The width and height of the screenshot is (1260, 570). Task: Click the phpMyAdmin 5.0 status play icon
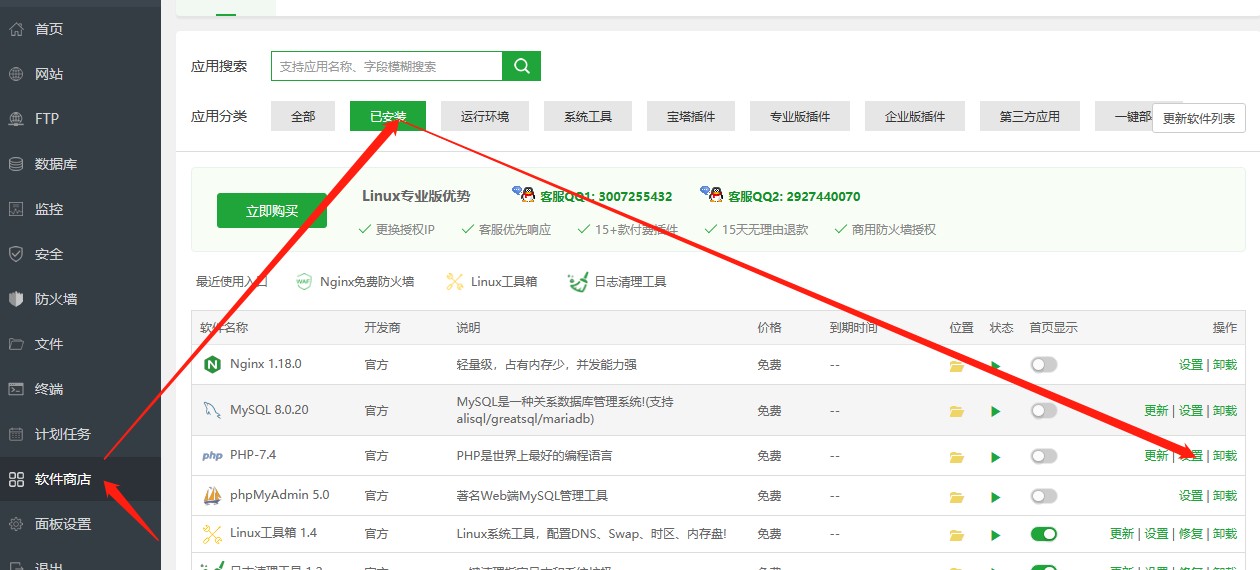tap(995, 496)
